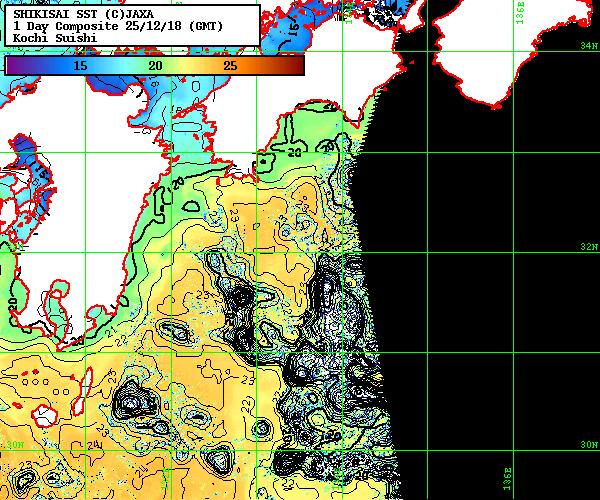Select the 1 Day Composite date line
This screenshot has height=500, width=600.
point(118,25)
